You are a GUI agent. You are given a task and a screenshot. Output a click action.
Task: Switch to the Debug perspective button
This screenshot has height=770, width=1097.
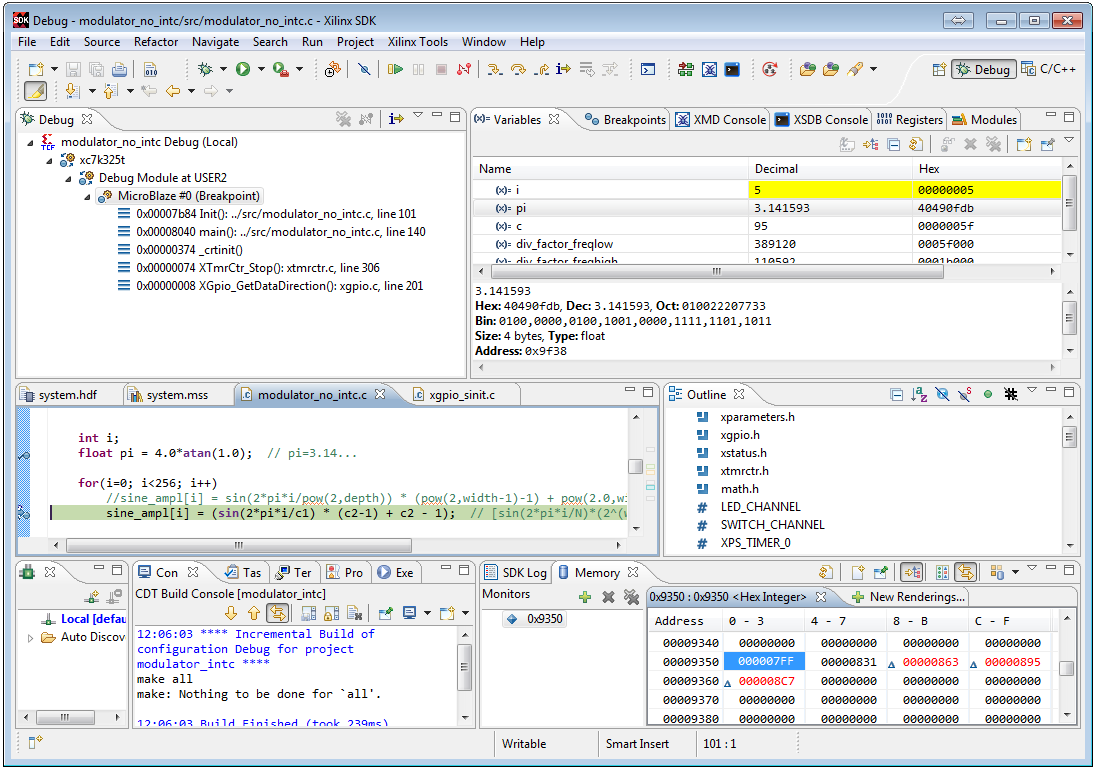(x=983, y=69)
